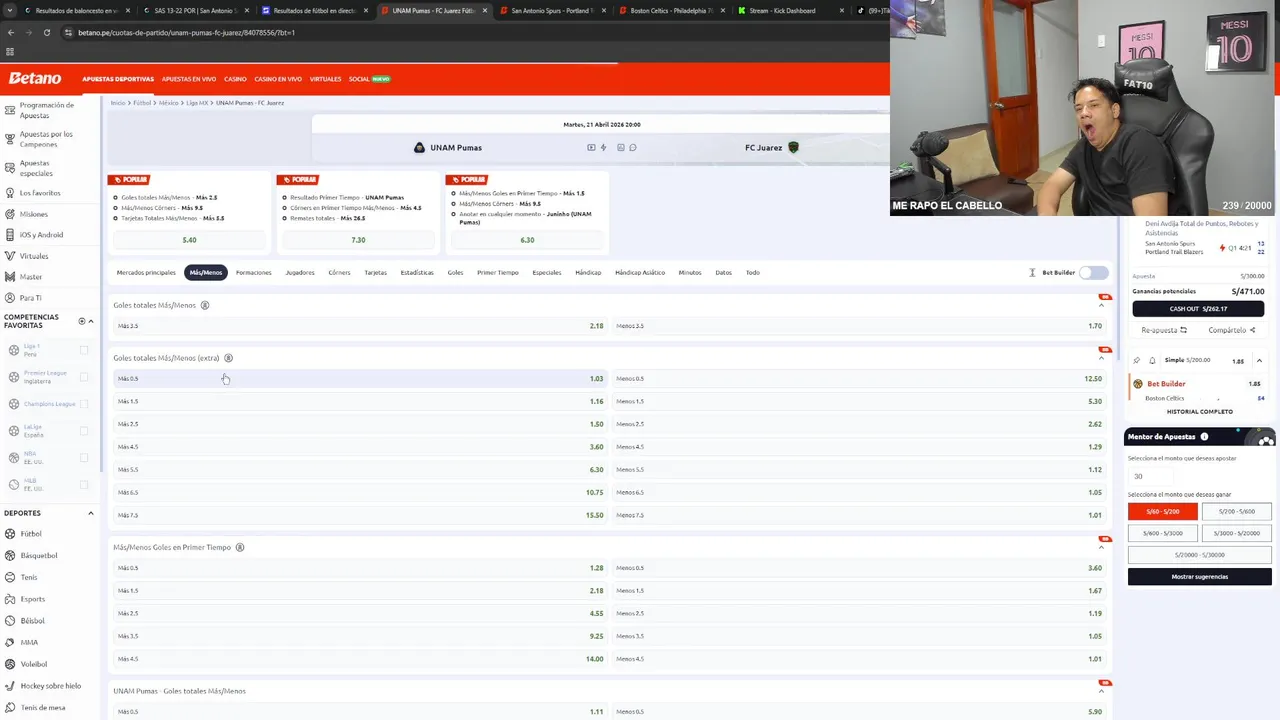Check the Premier League Inglaterra checkbox
The width and height of the screenshot is (1280, 720).
pyautogui.click(x=84, y=377)
